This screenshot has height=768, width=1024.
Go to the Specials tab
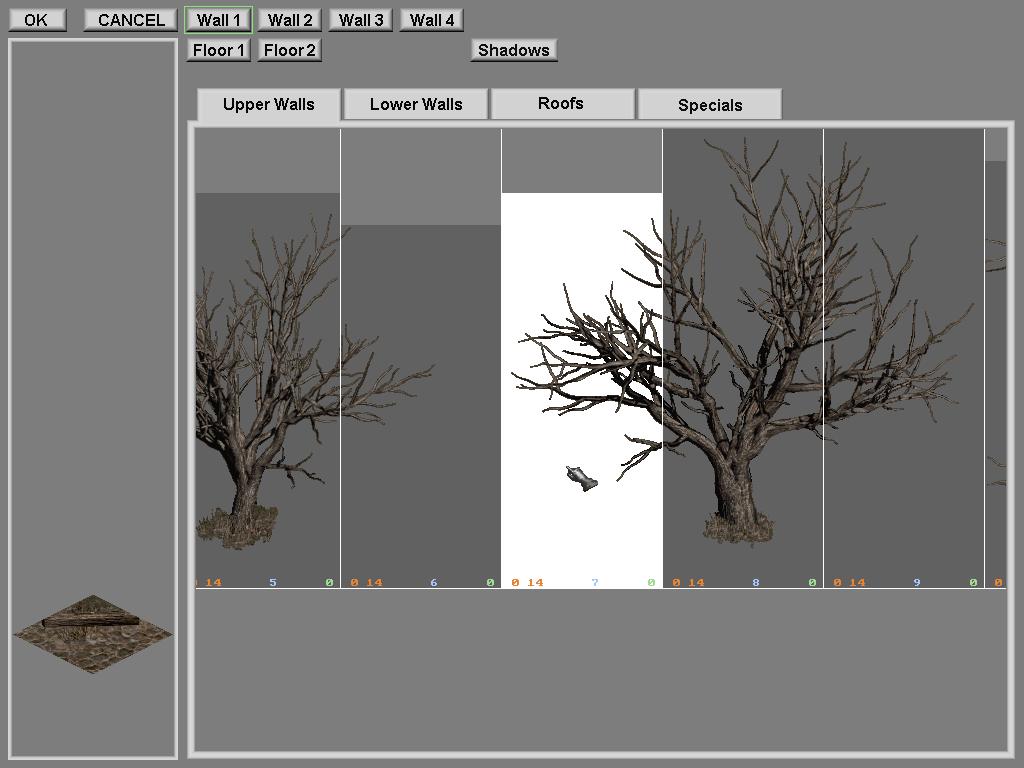coord(710,105)
